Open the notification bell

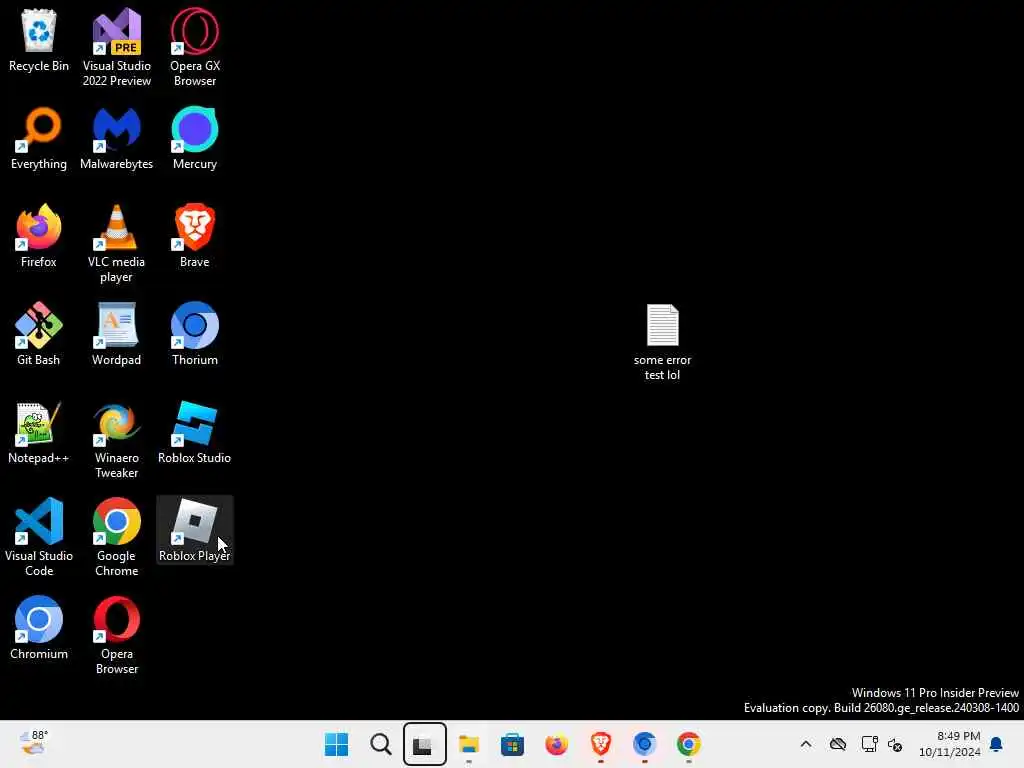point(997,744)
